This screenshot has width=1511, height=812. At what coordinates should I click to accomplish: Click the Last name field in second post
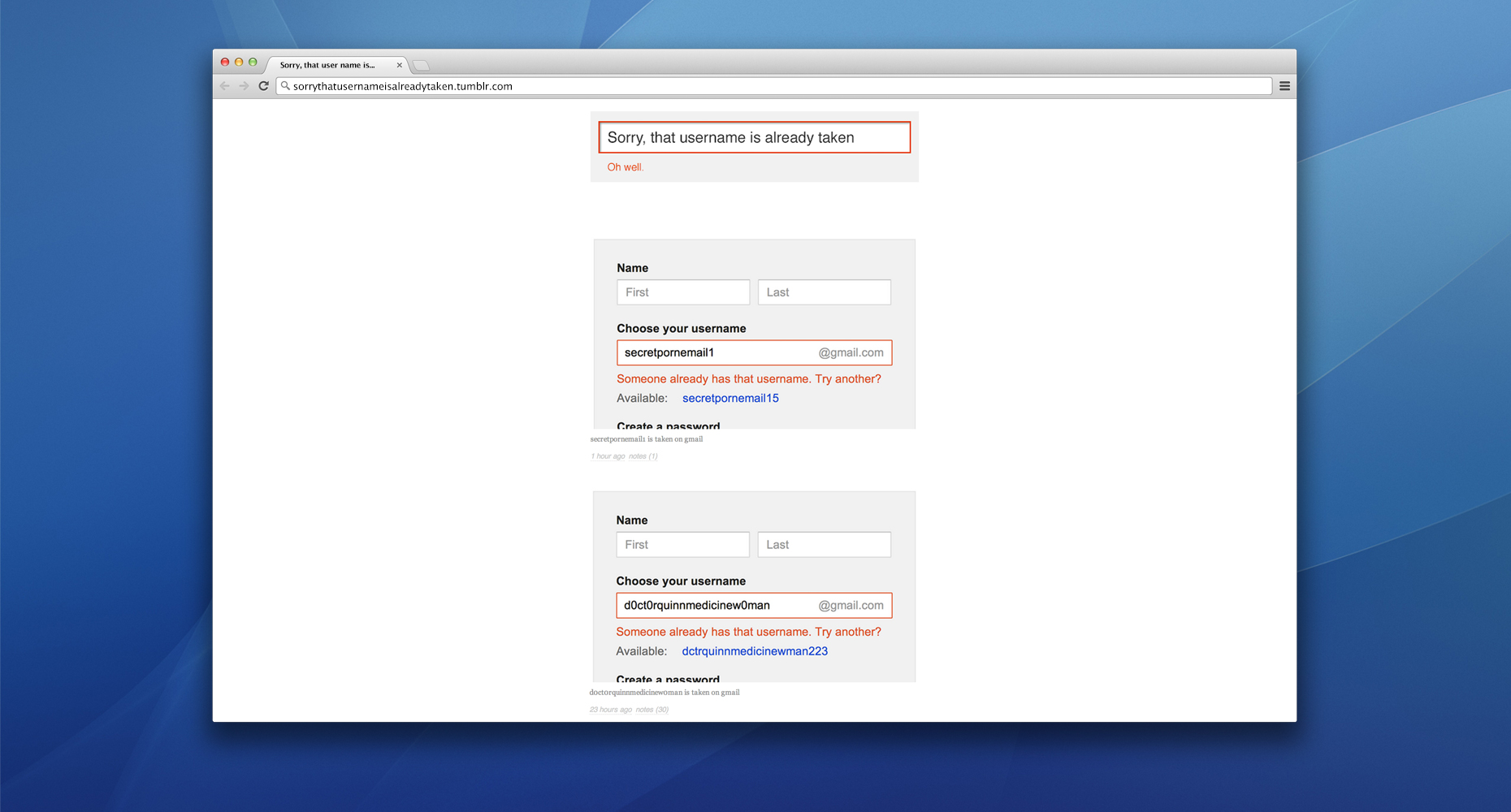pyautogui.click(x=825, y=545)
